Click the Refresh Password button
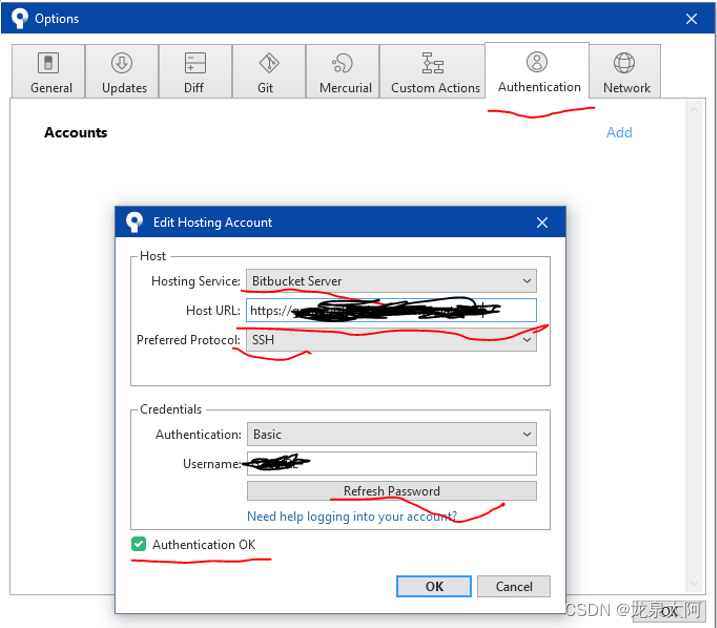 [x=392, y=491]
